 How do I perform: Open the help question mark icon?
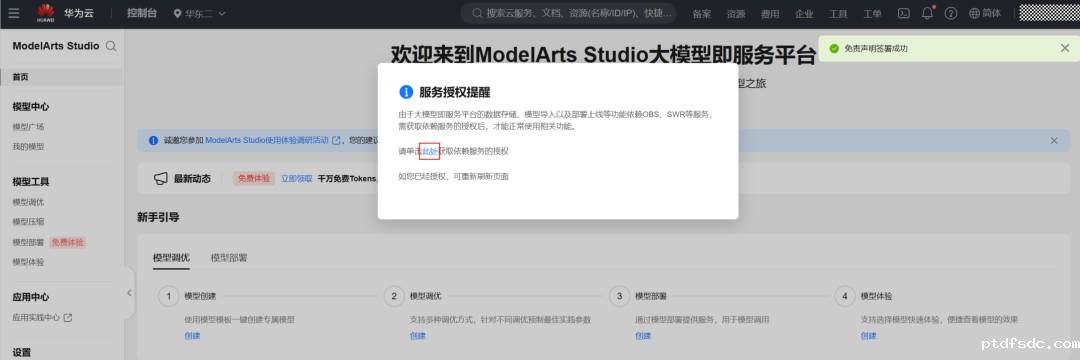(x=951, y=13)
